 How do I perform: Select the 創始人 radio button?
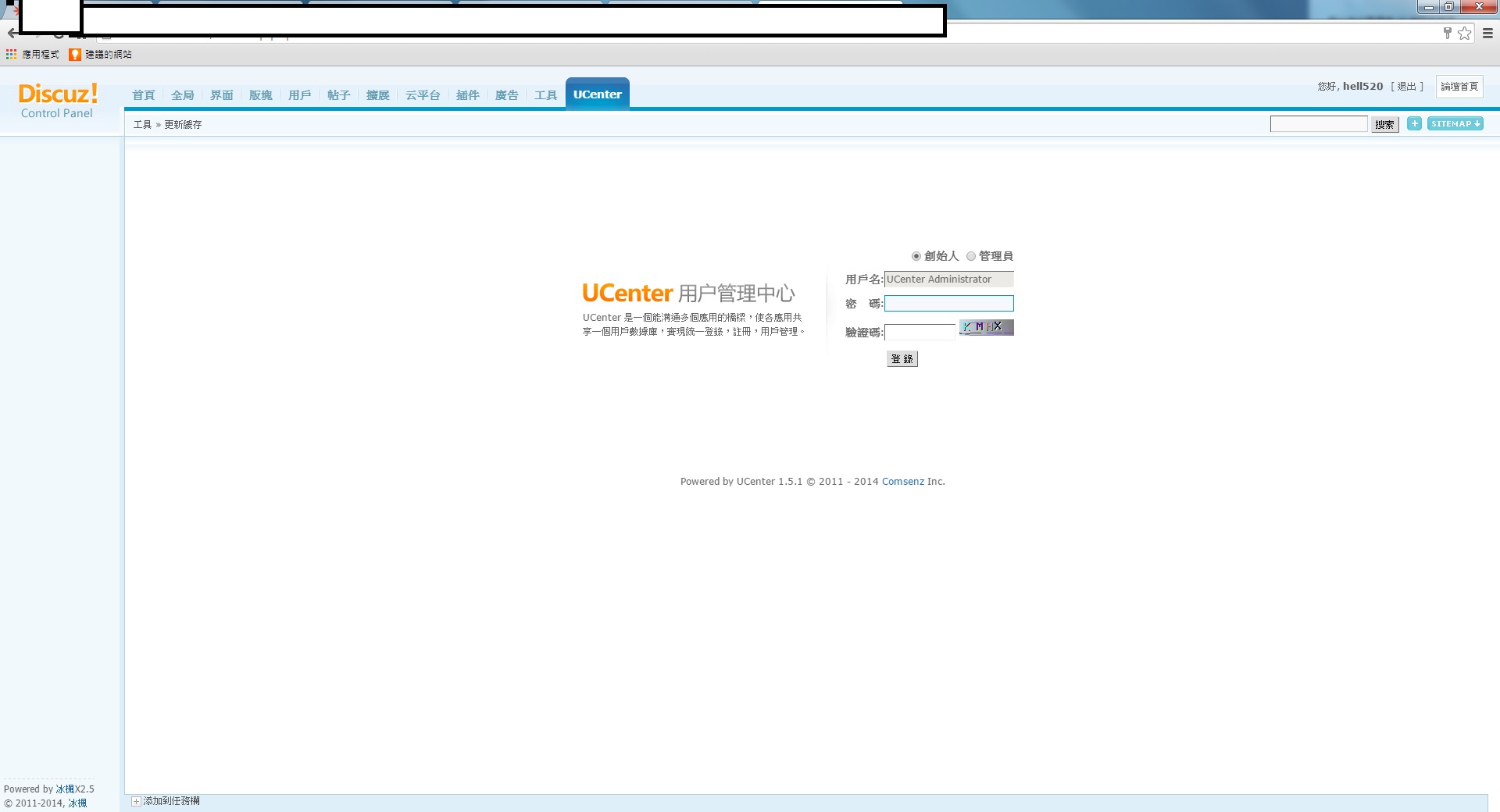916,256
